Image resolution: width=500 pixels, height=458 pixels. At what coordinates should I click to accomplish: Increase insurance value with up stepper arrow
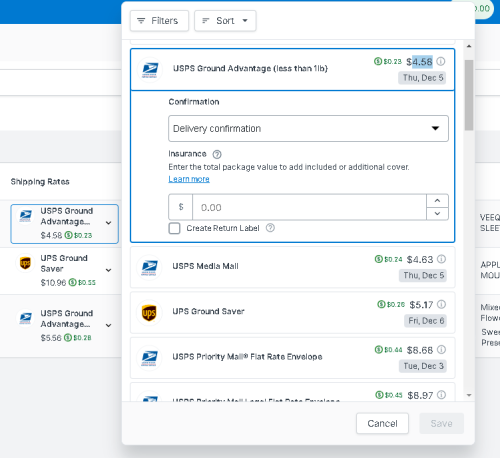[x=437, y=201]
